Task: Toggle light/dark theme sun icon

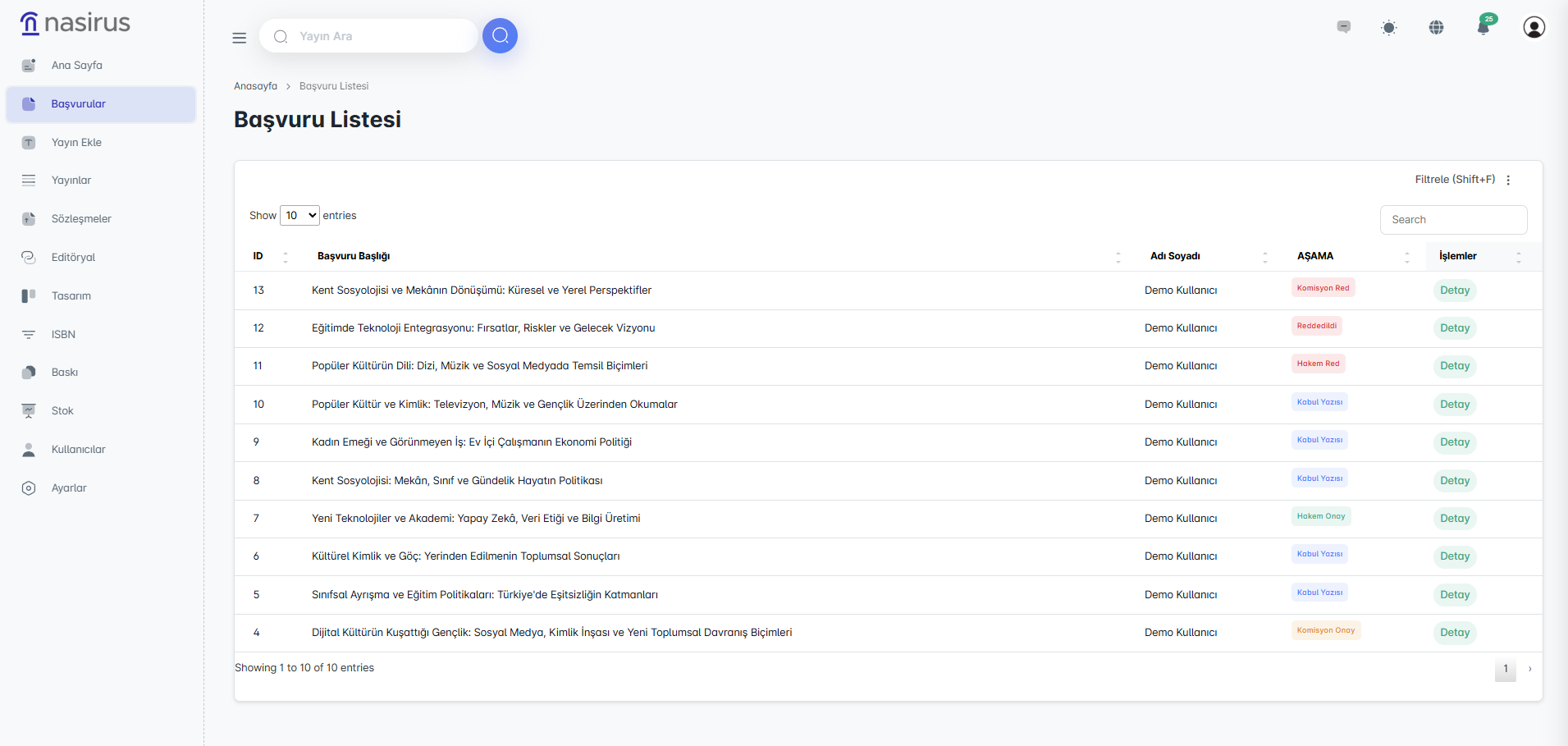Action: point(1388,28)
